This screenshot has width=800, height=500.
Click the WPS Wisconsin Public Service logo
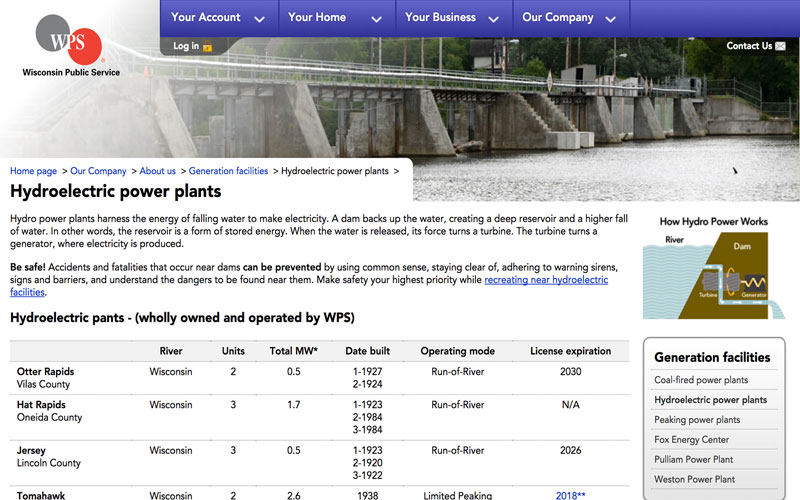[x=70, y=46]
